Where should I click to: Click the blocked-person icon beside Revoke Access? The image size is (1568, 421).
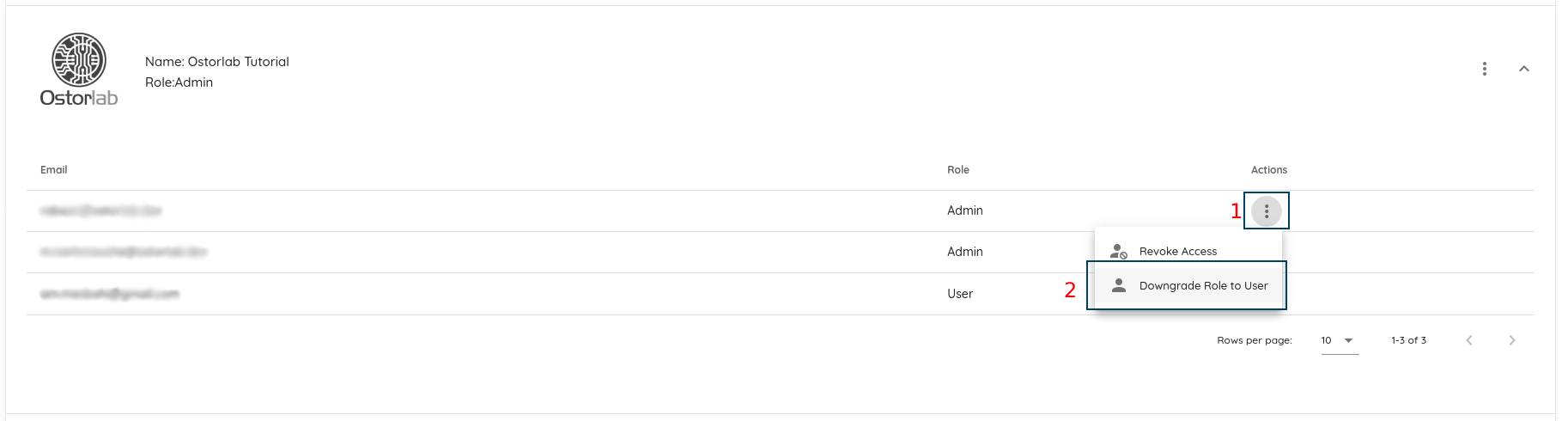click(x=1118, y=251)
